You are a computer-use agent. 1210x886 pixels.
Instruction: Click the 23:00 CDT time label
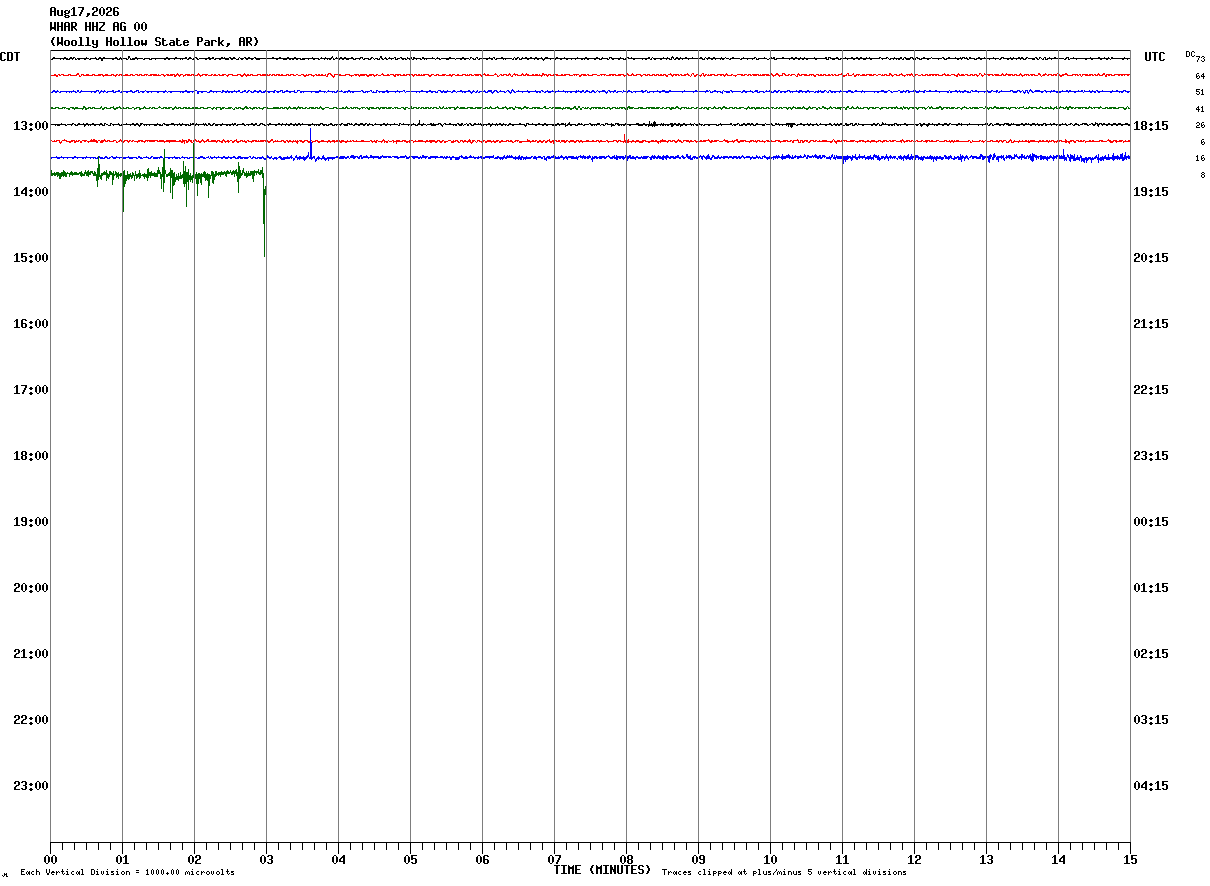(x=30, y=785)
